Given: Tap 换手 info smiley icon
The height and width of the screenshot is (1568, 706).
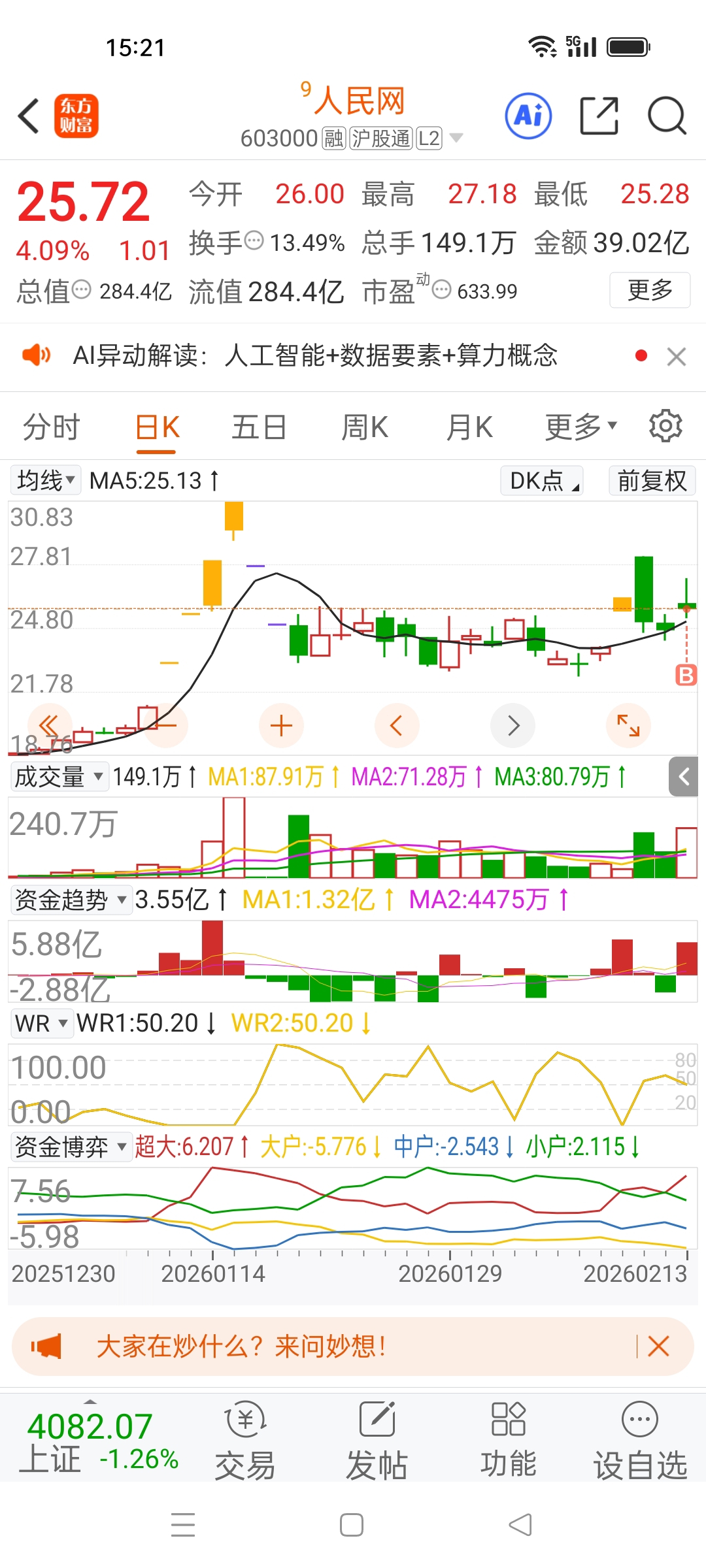Looking at the screenshot, I should coord(254,240).
